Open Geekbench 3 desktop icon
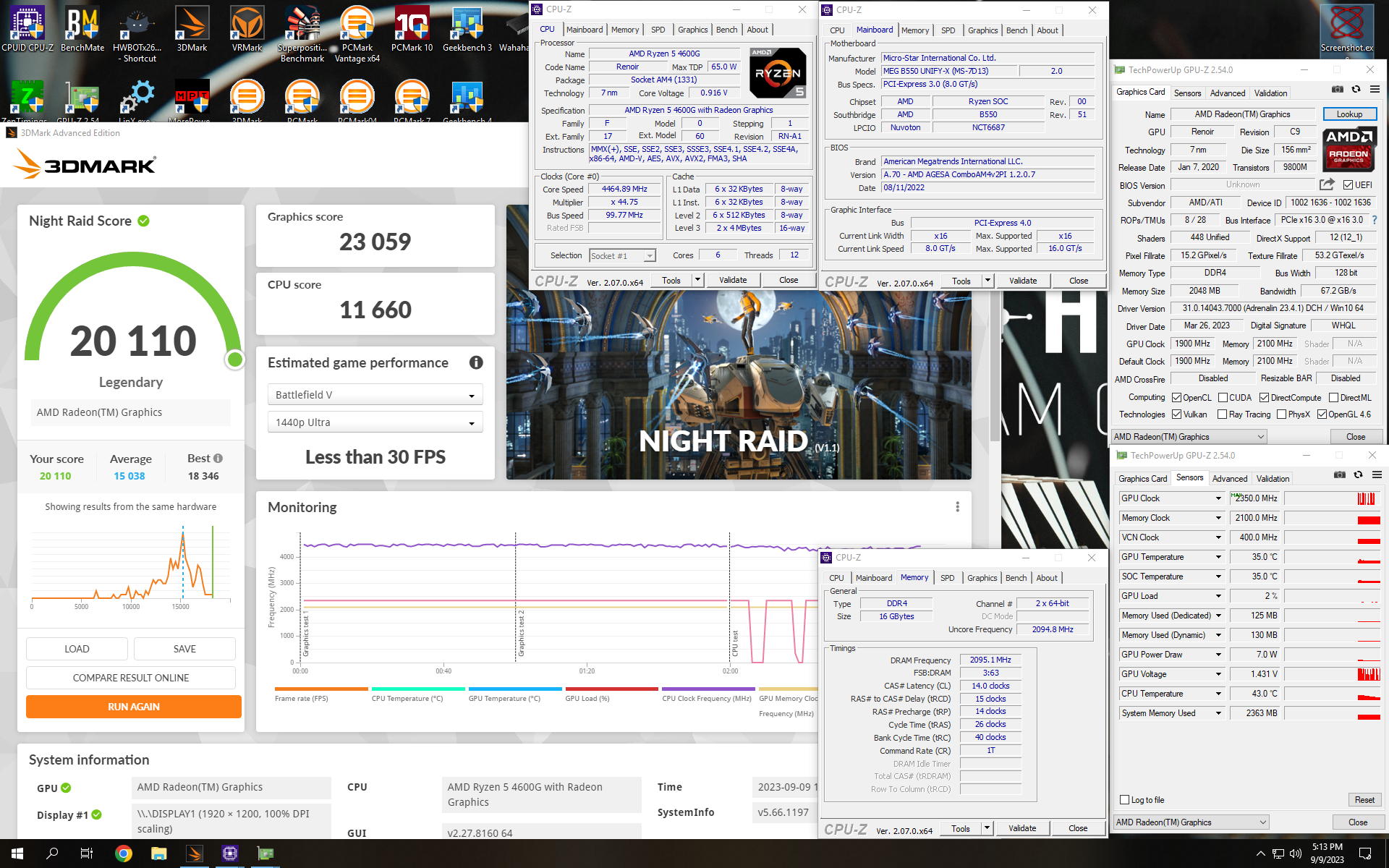 click(x=467, y=29)
